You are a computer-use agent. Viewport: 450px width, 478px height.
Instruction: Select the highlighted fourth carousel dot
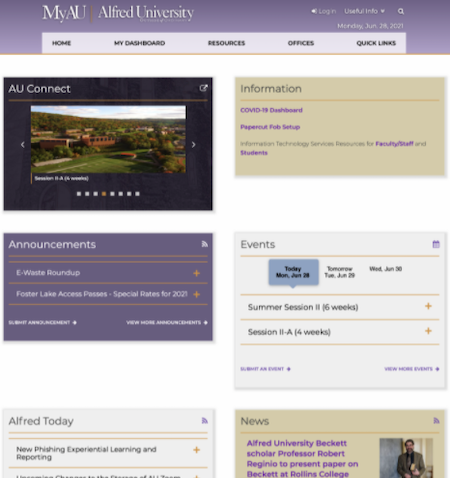coord(104,194)
